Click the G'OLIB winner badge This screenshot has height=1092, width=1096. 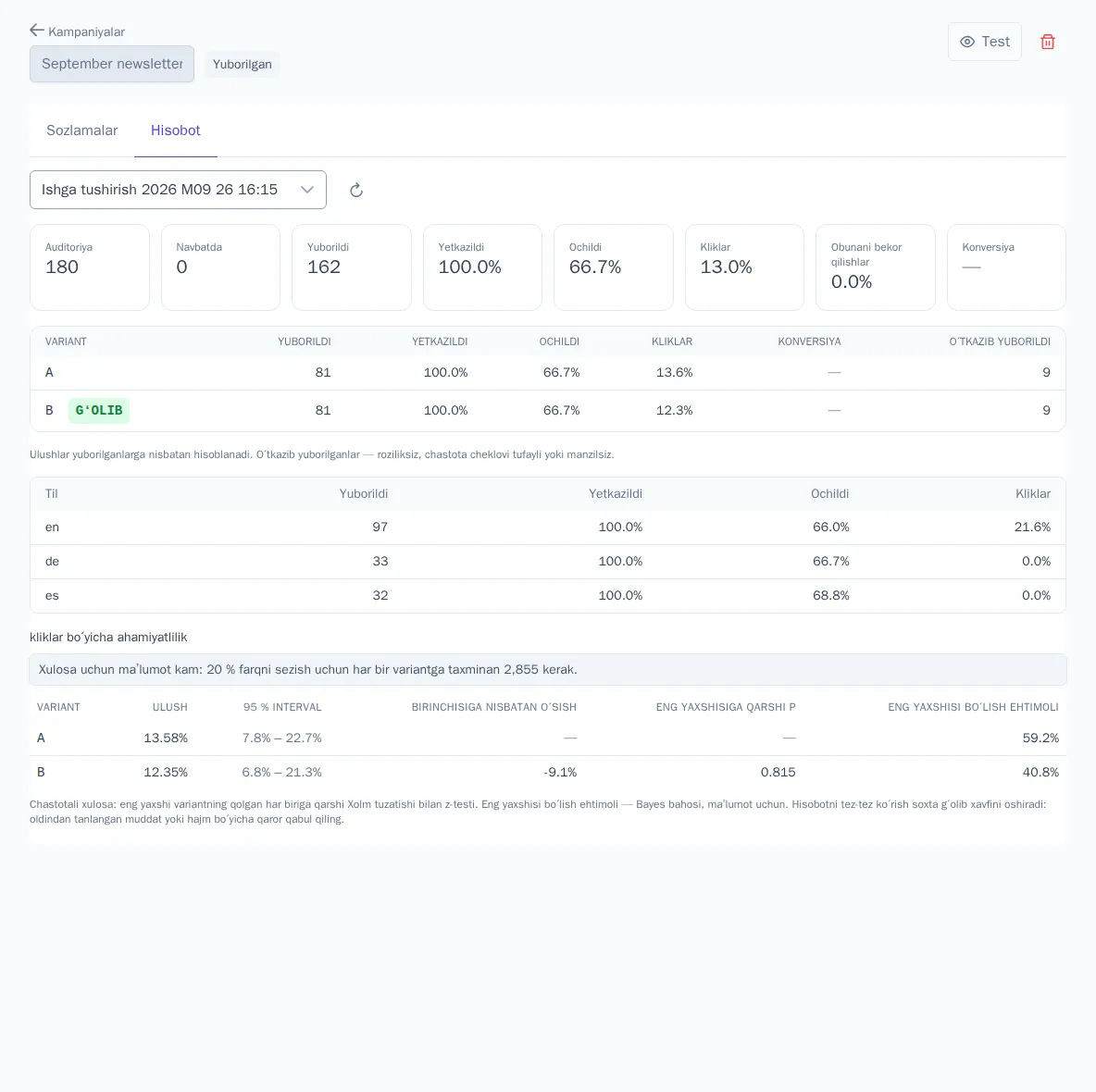click(98, 410)
